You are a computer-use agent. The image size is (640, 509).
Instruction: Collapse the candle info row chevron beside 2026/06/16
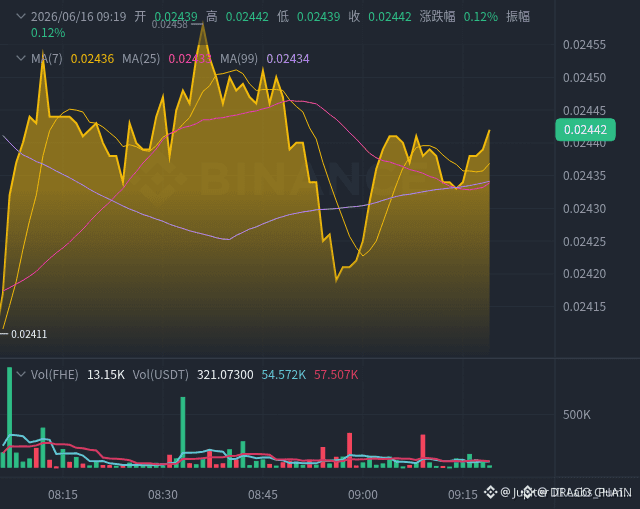tap(20, 16)
